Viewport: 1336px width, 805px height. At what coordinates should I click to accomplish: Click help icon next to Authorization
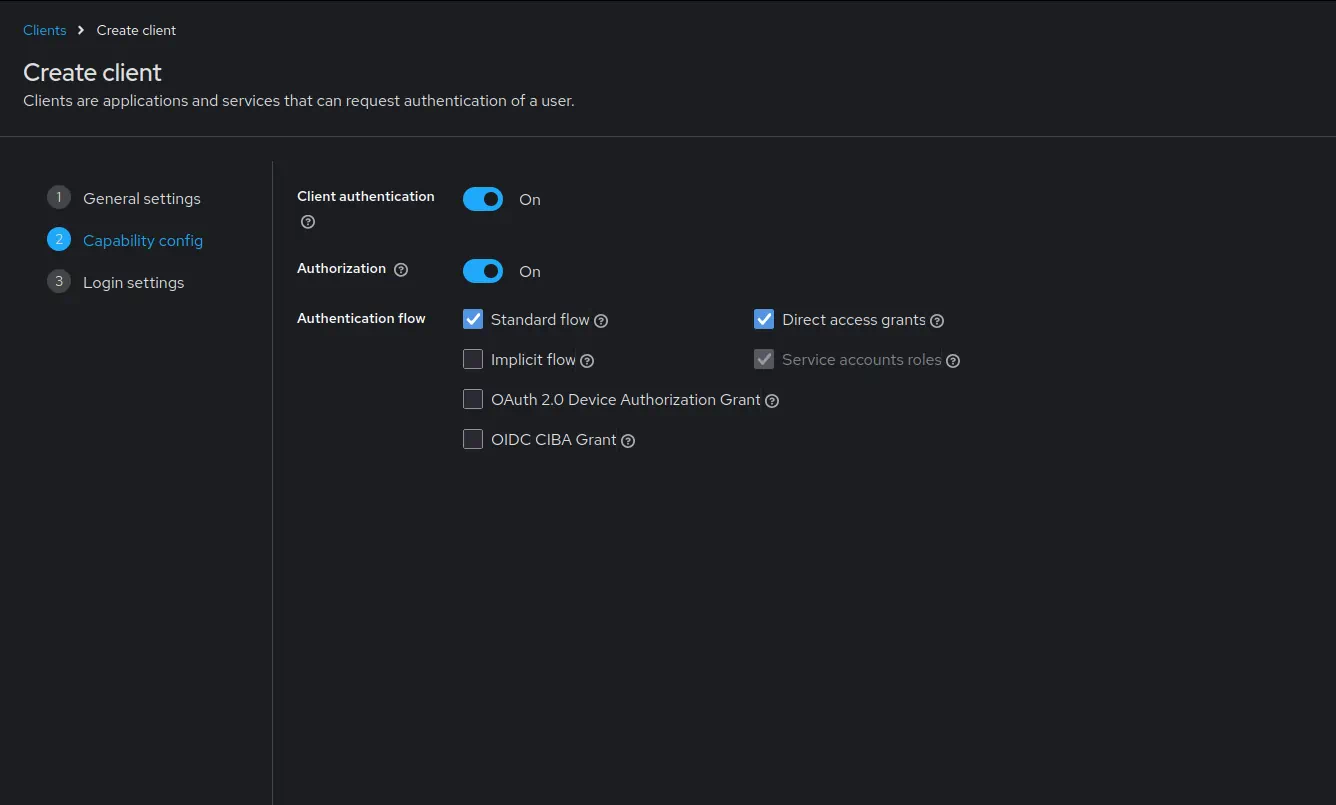point(401,270)
